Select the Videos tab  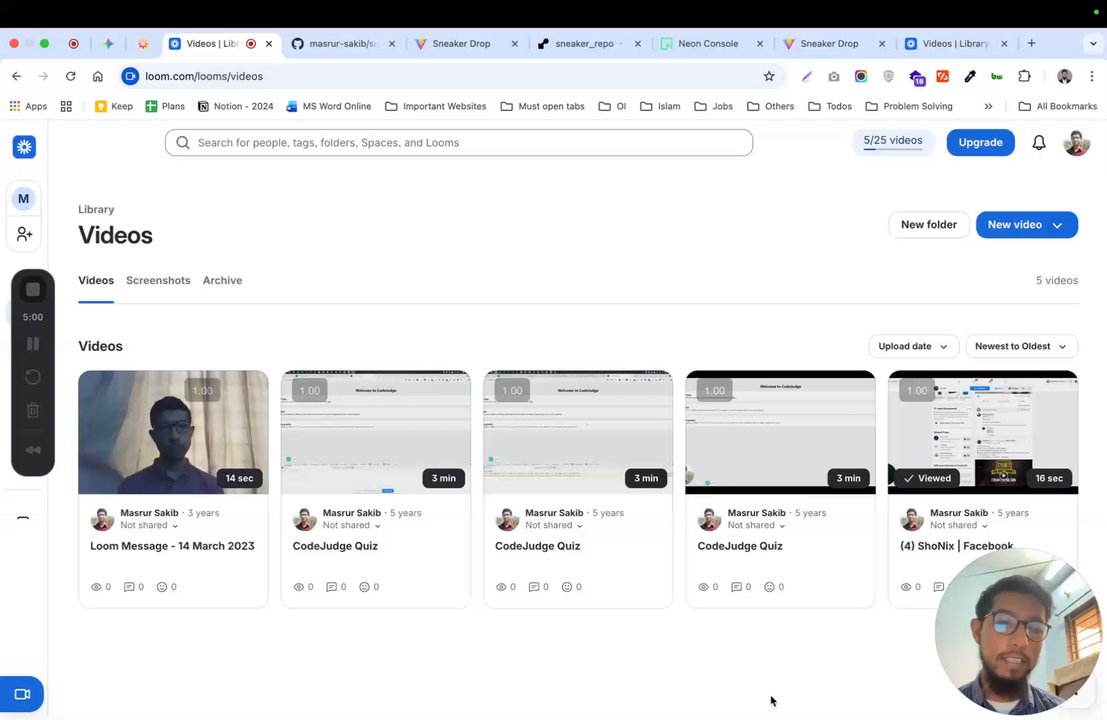coord(96,280)
